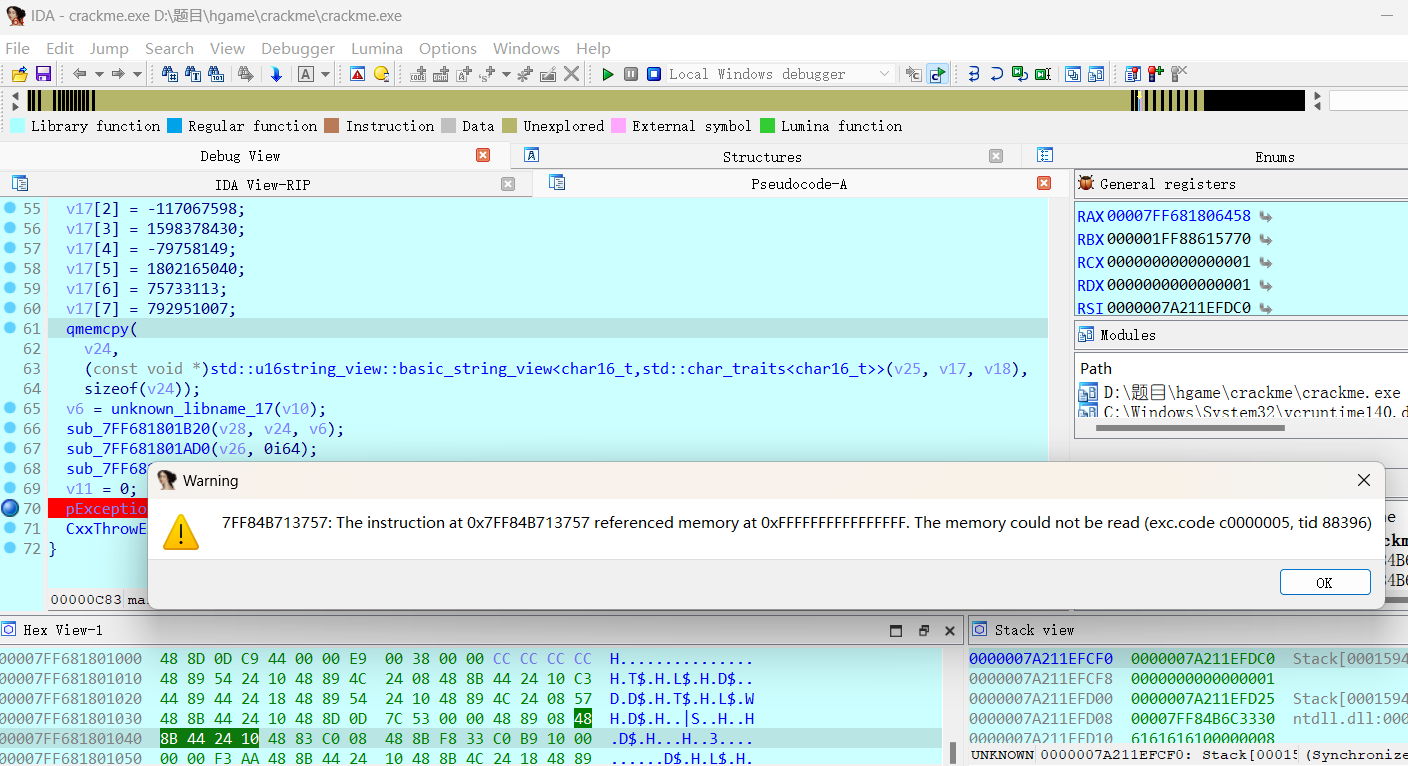The width and height of the screenshot is (1408, 766).
Task: Switch to the Structures tab
Action: (762, 157)
